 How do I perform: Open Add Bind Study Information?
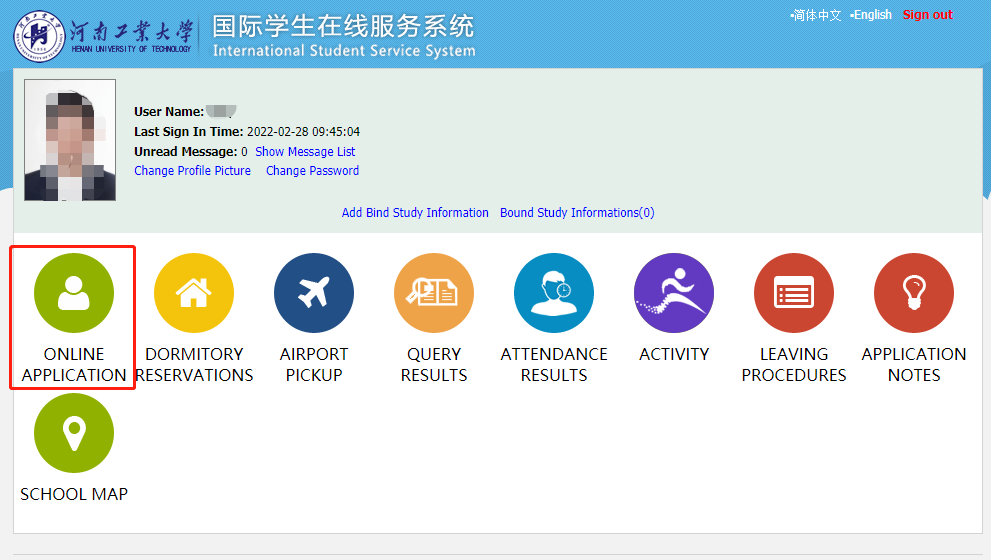click(415, 213)
